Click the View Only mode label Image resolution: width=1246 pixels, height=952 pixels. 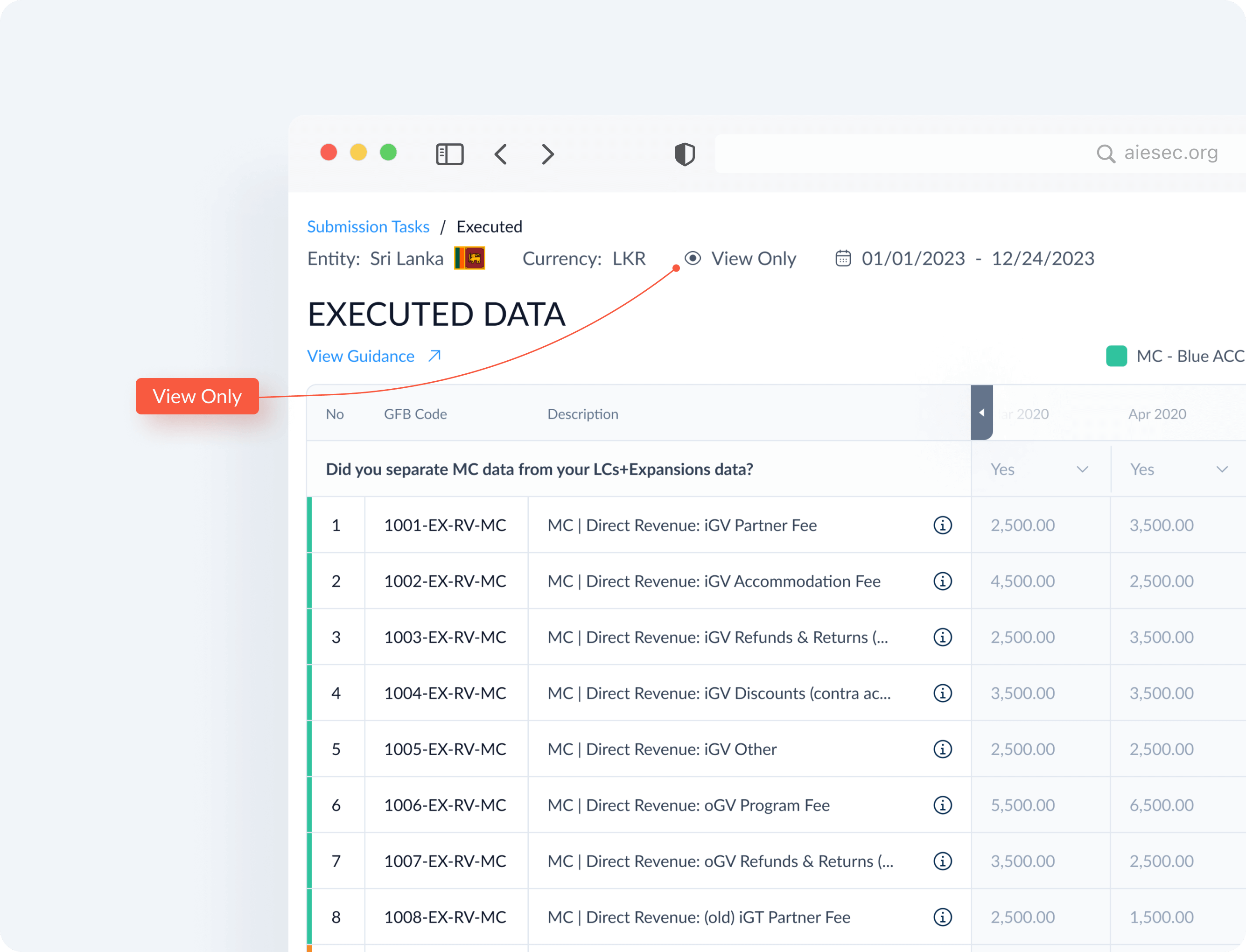click(754, 259)
